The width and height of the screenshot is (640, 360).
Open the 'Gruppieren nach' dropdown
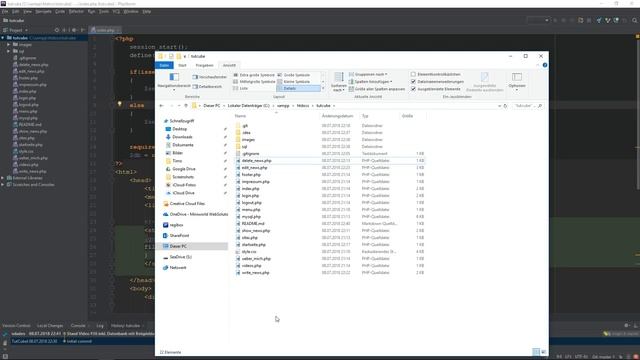coord(368,74)
